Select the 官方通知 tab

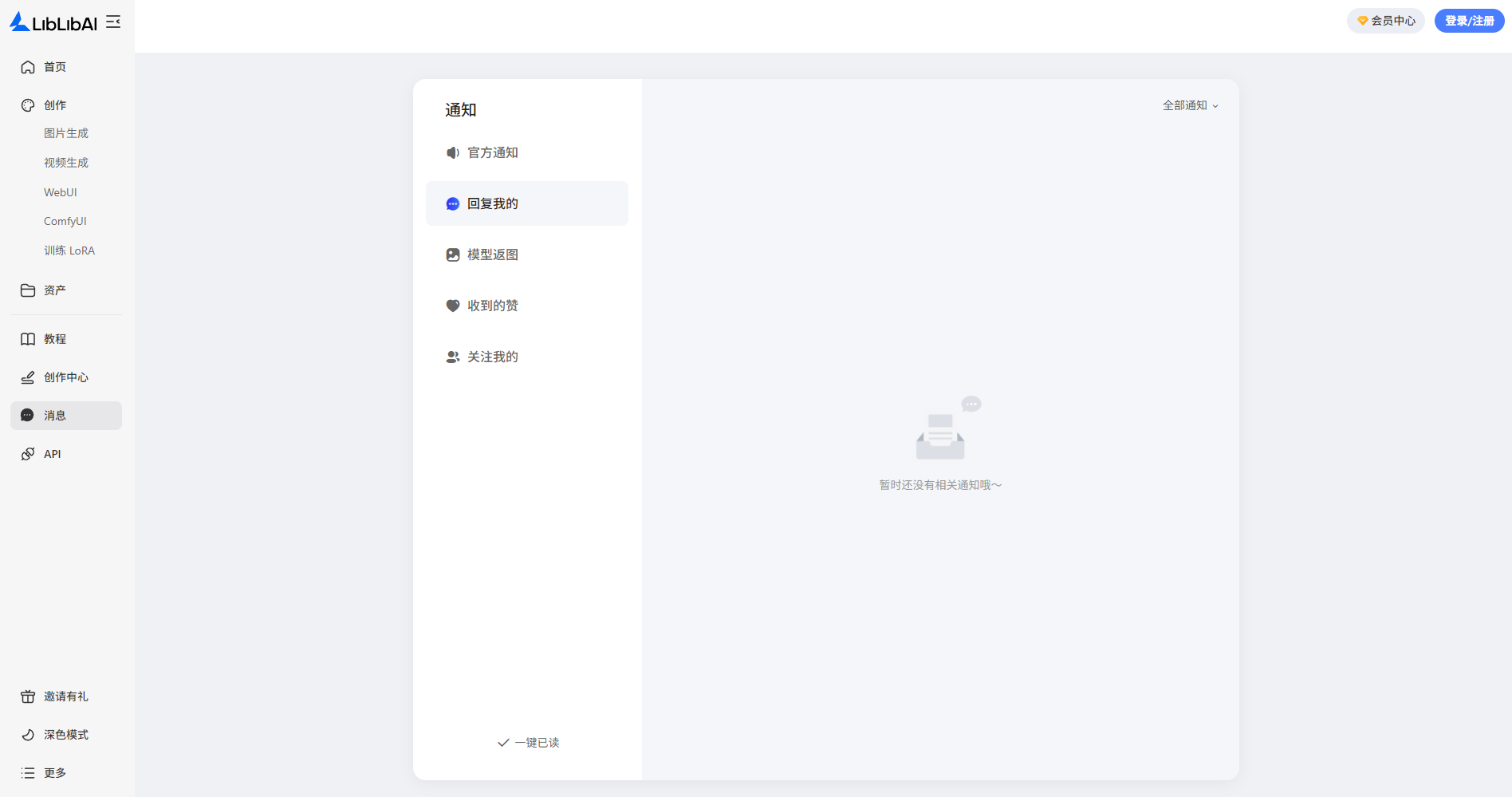tap(492, 152)
